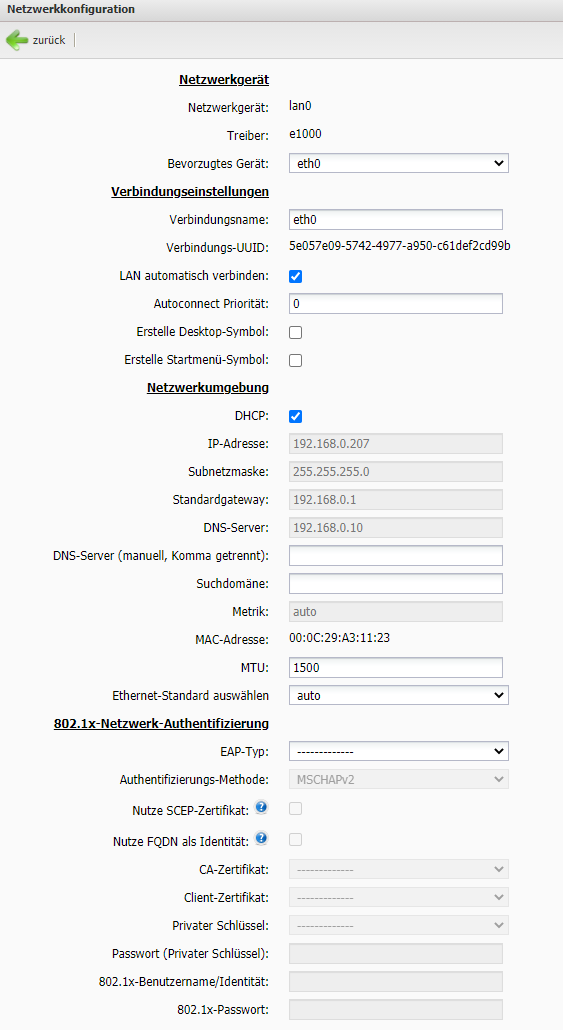563x1030 pixels.
Task: Click the manual DNS-Server input field
Action: click(395, 555)
